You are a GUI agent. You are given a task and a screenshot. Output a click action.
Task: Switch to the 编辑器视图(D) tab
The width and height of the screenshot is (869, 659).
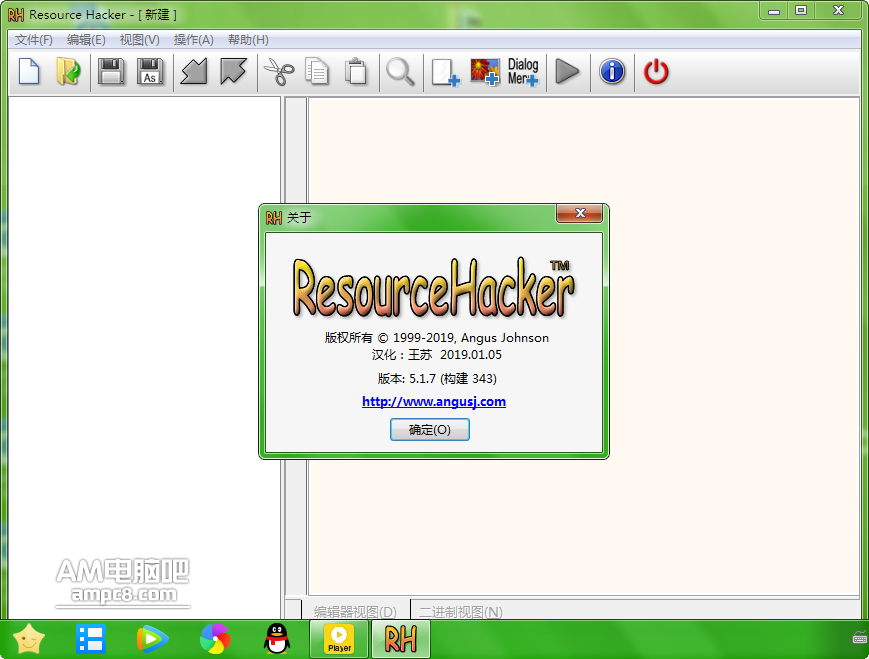(355, 611)
